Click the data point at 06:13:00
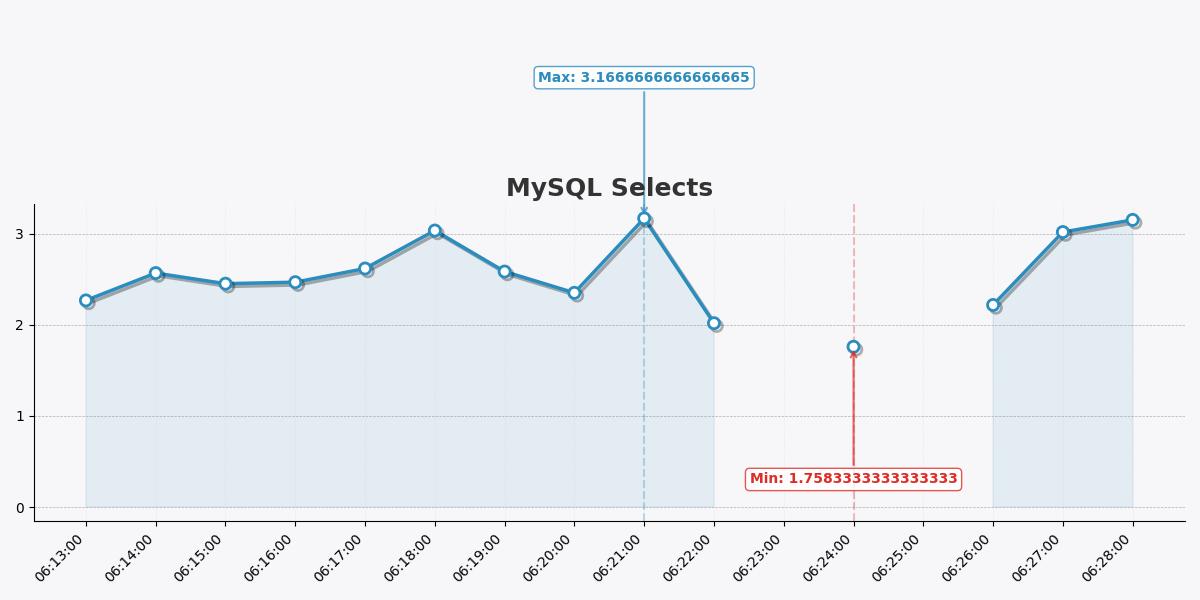The height and width of the screenshot is (600, 1200). (x=86, y=300)
